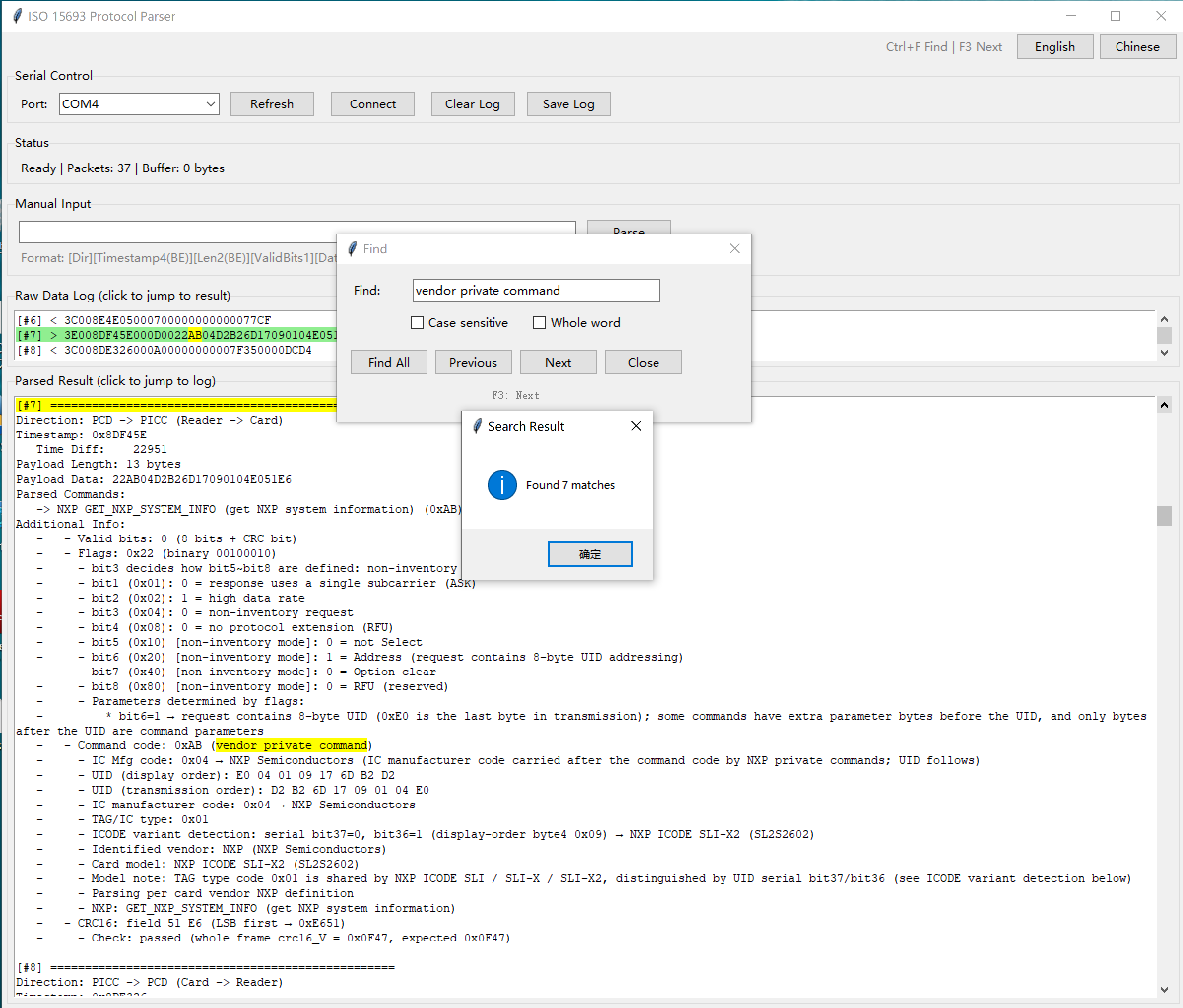Click the Find text input field
1183x1008 pixels.
[x=536, y=290]
